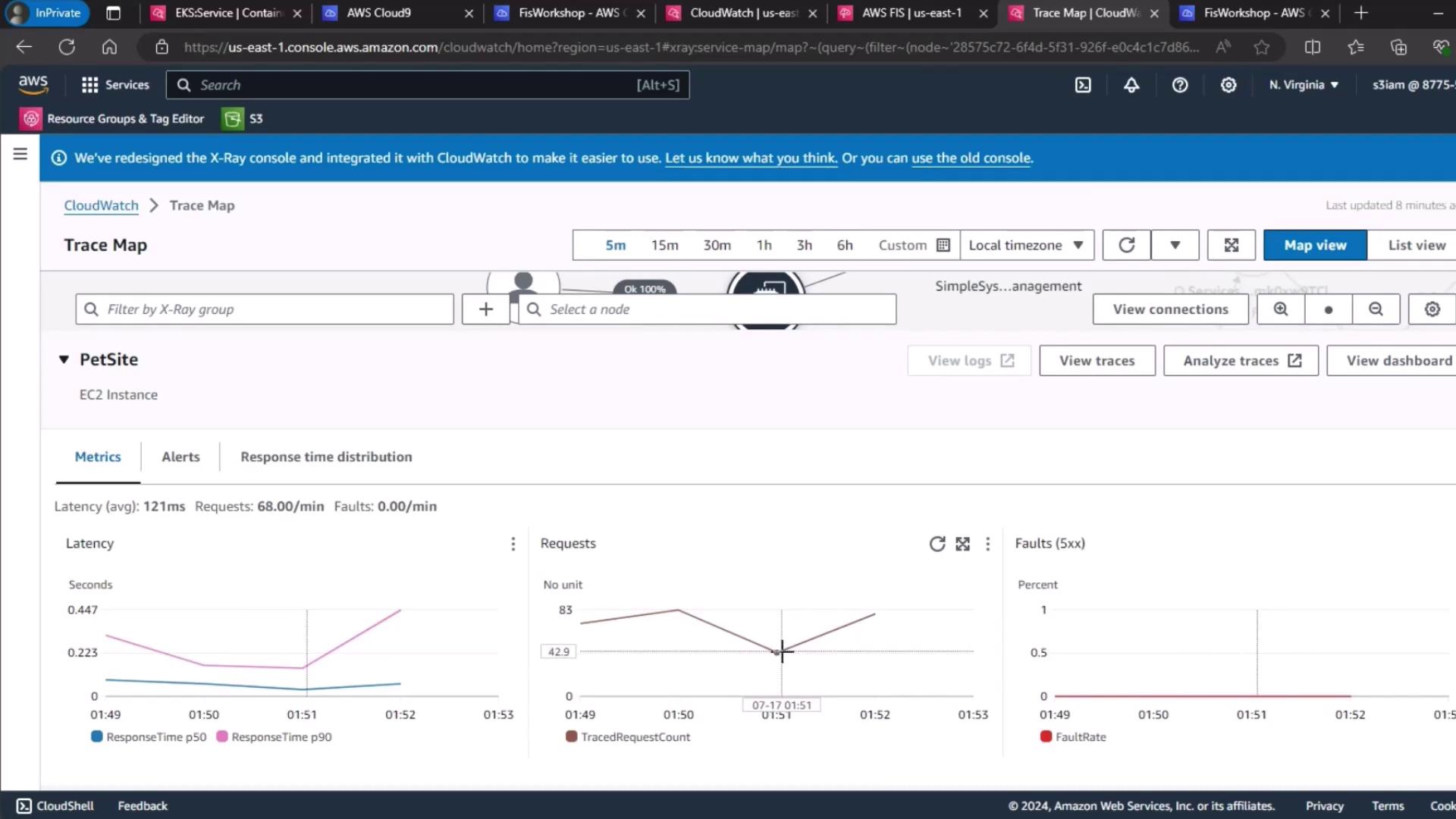Open the AWS CloudShell icon in top bar
Screen dimensions: 1456x819
coord(1083,85)
